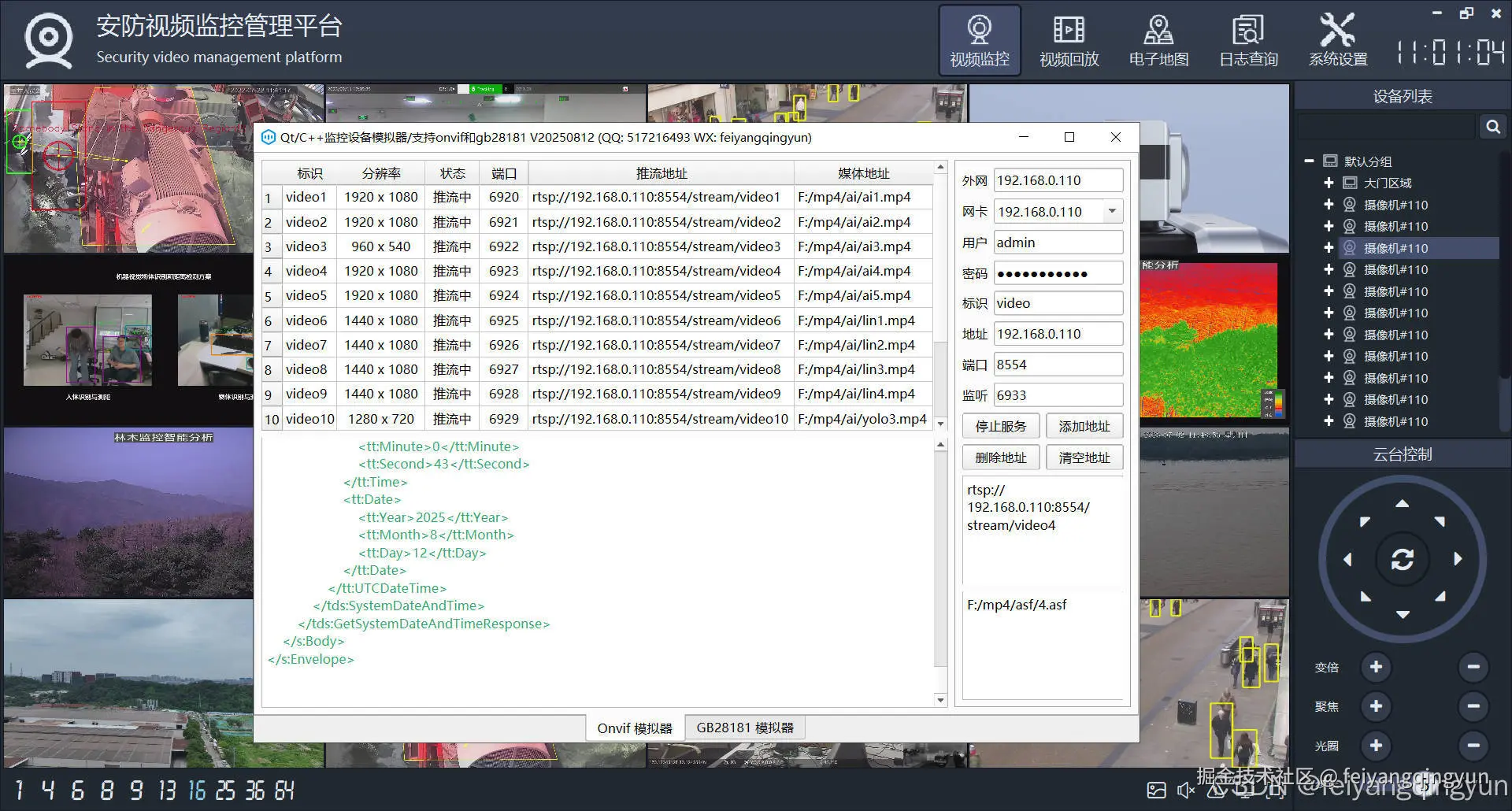Viewport: 1512px width, 811px height.
Task: Click the 分辨率 column header
Action: point(381,173)
